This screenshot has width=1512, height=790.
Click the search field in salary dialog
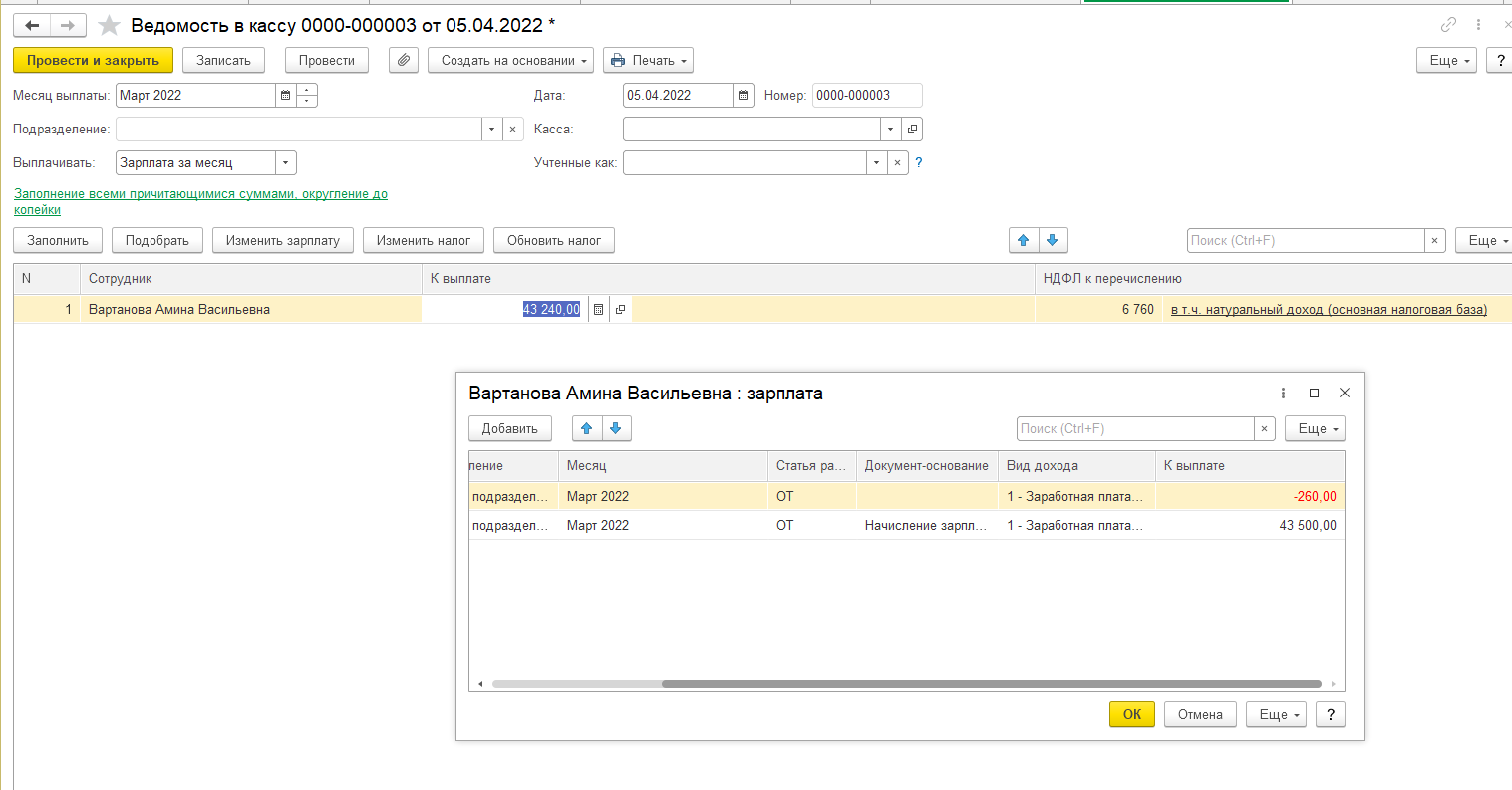1134,428
